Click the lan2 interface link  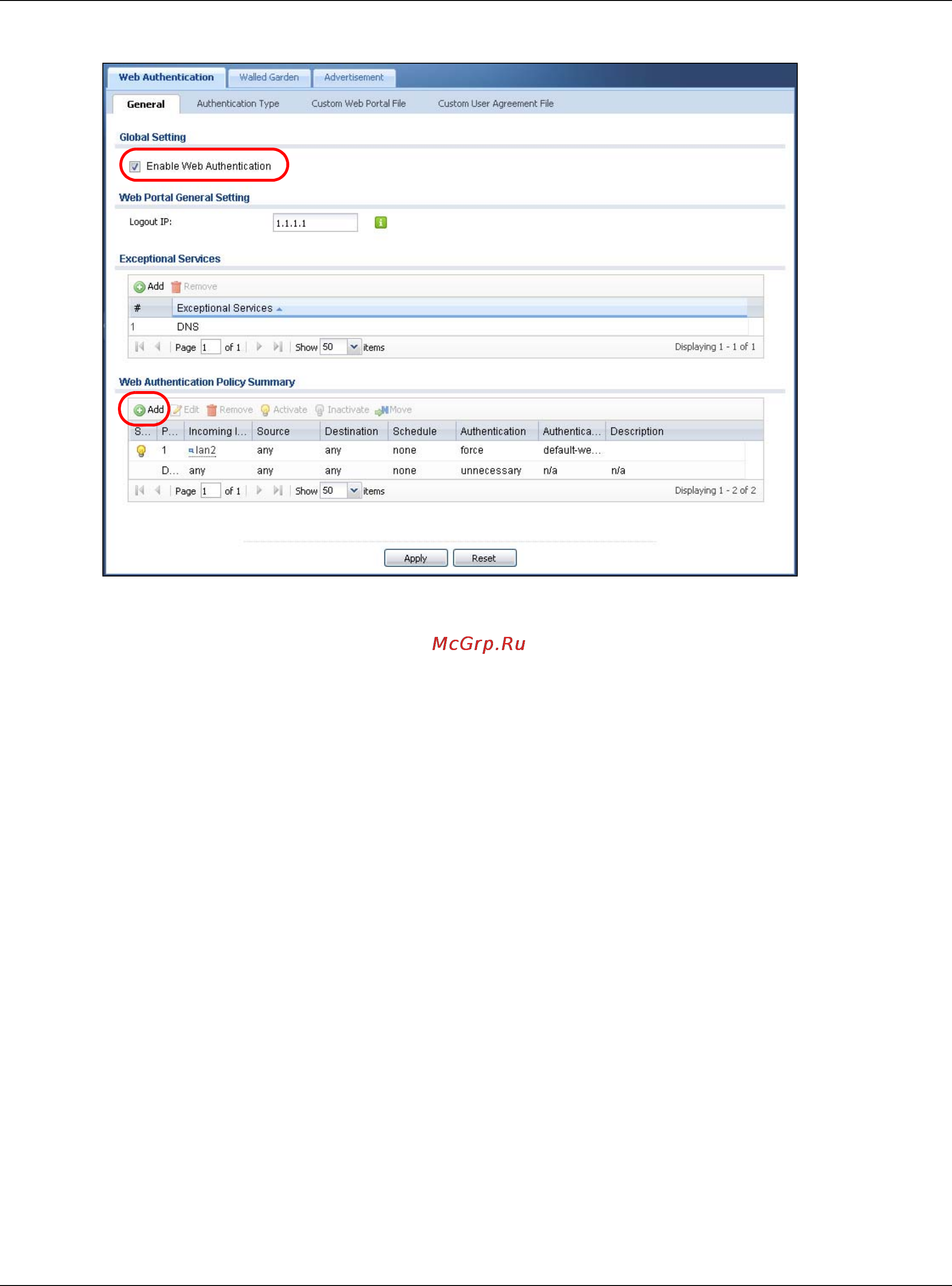[205, 451]
